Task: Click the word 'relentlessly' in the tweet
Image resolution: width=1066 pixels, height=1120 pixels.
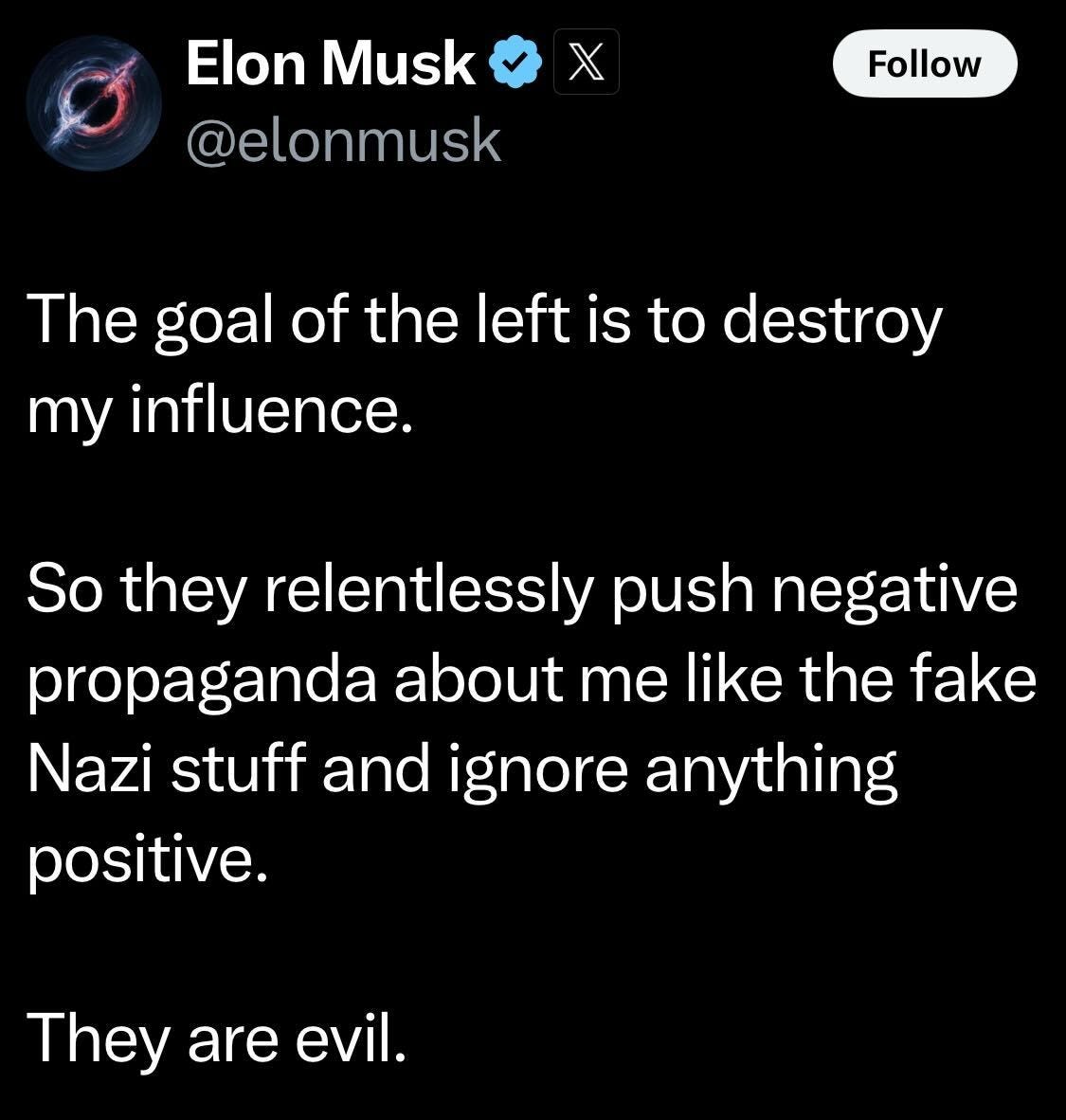Action: point(429,591)
